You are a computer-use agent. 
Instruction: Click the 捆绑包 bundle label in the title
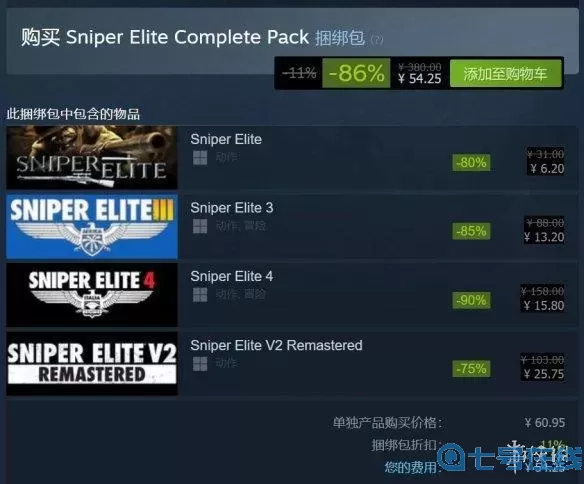[x=340, y=38]
